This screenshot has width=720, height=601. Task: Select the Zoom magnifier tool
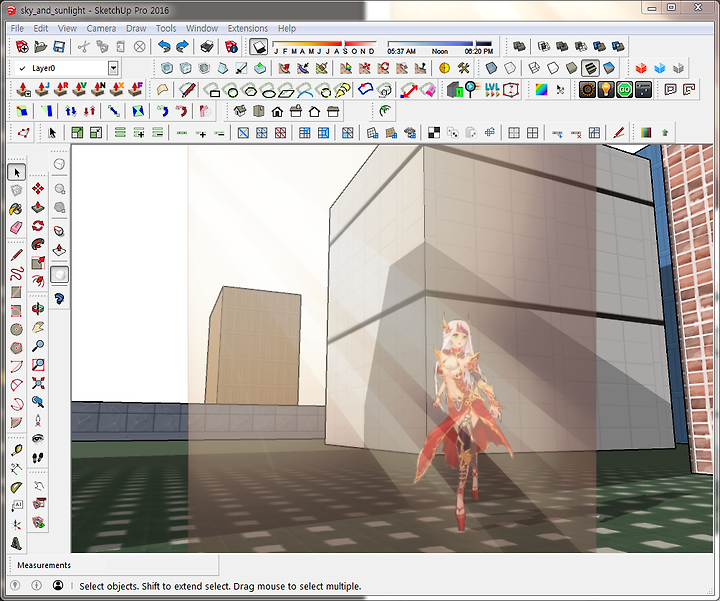pos(38,345)
